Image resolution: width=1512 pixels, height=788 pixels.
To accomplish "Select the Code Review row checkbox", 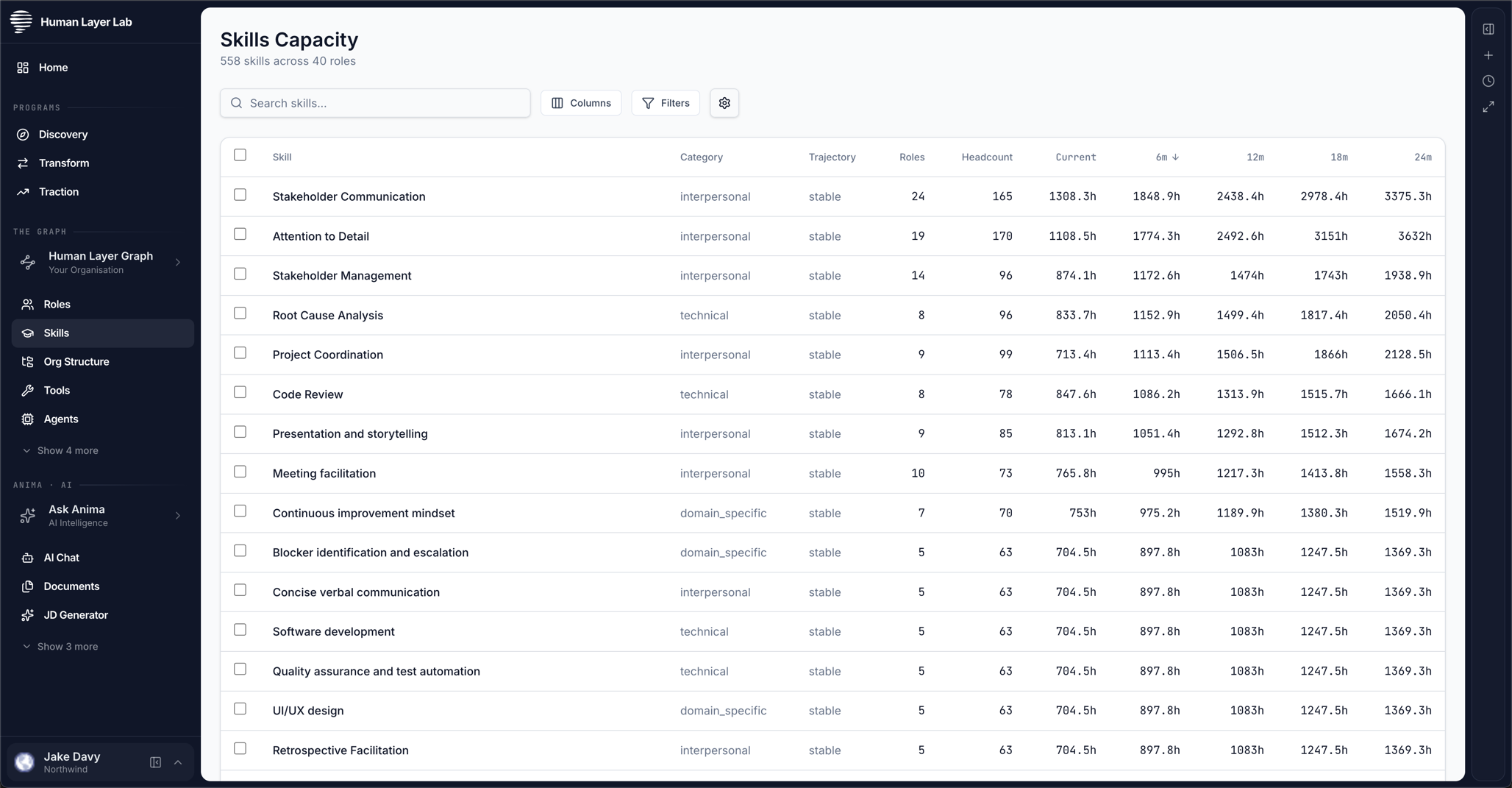I will (240, 392).
